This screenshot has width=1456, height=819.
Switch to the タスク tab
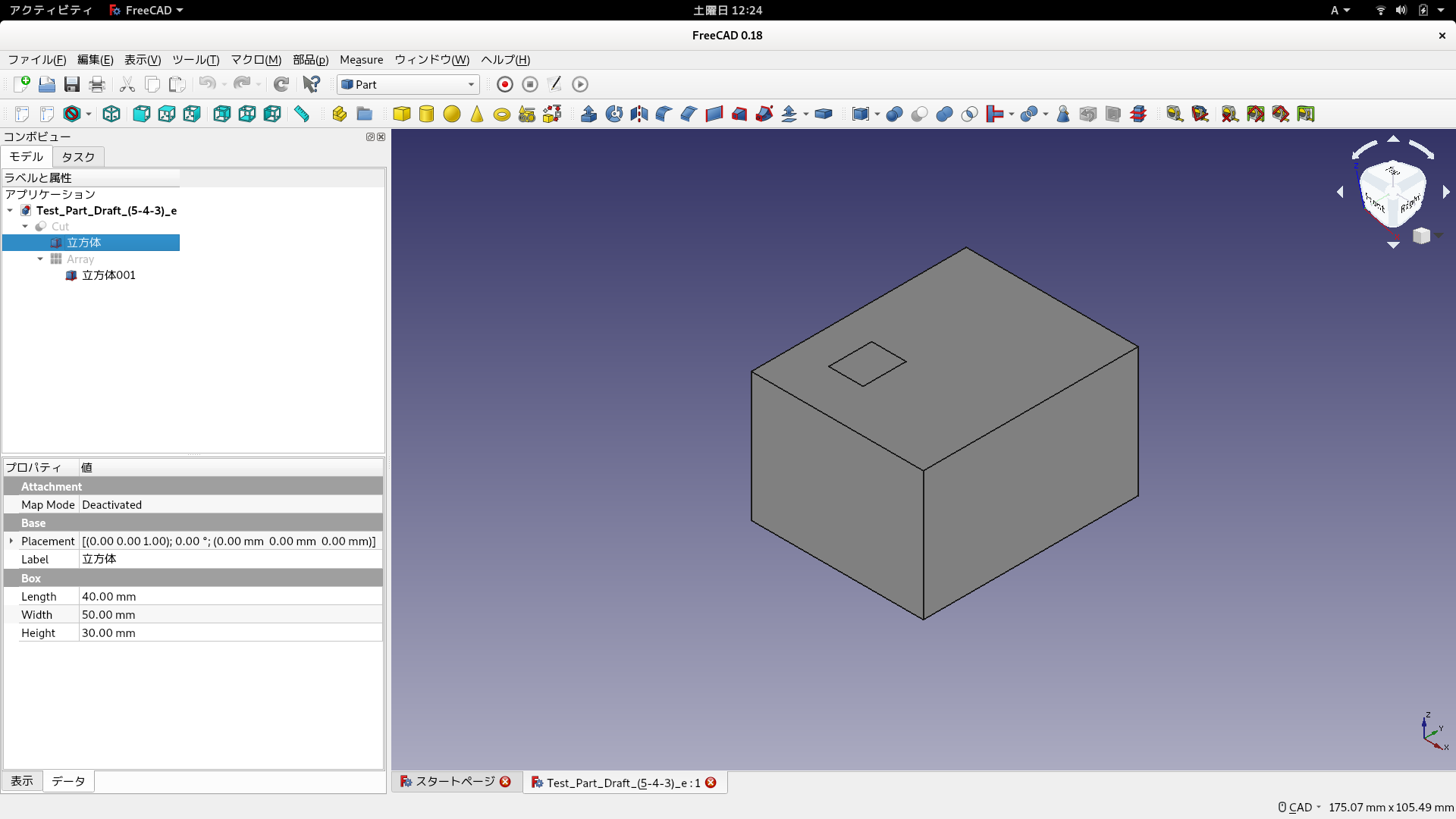tap(77, 157)
